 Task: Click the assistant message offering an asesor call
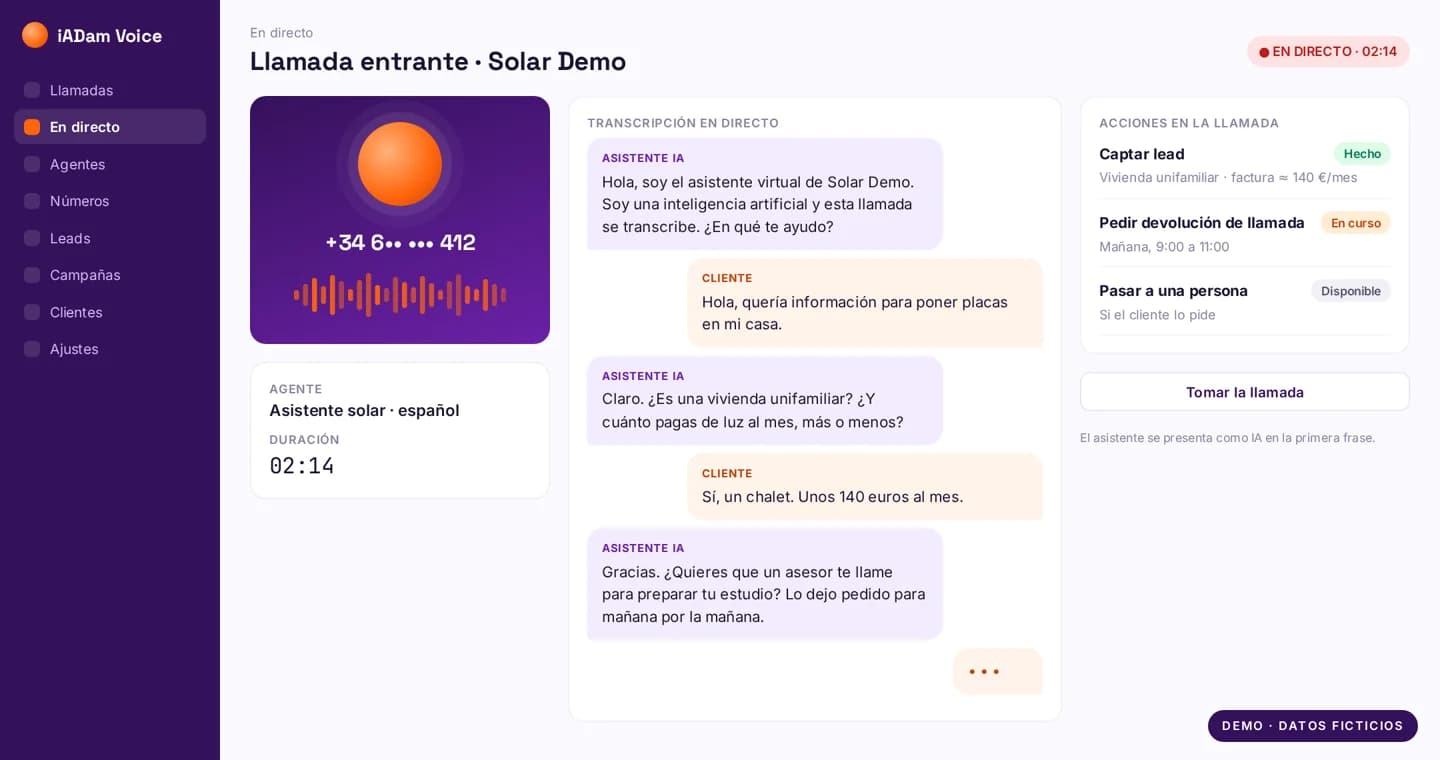click(765, 584)
